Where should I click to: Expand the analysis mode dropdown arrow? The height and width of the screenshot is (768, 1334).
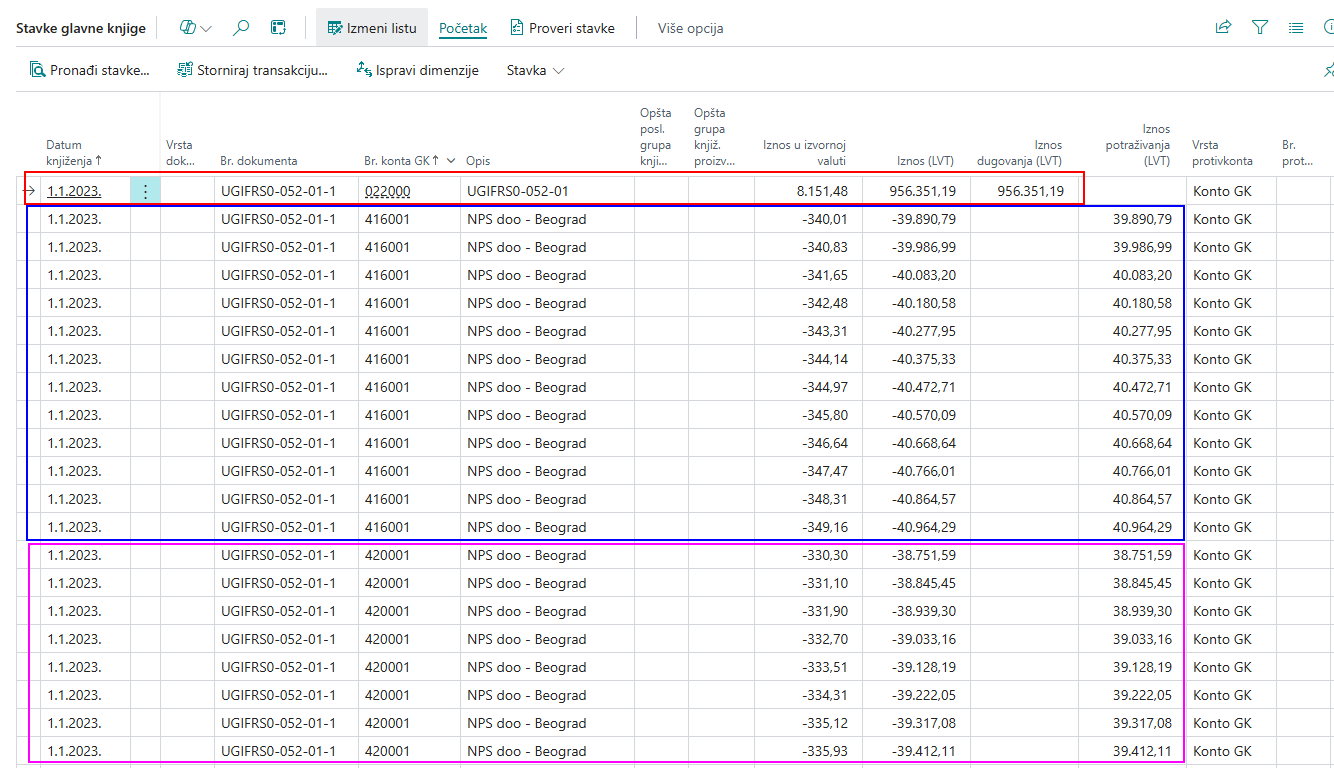[207, 29]
